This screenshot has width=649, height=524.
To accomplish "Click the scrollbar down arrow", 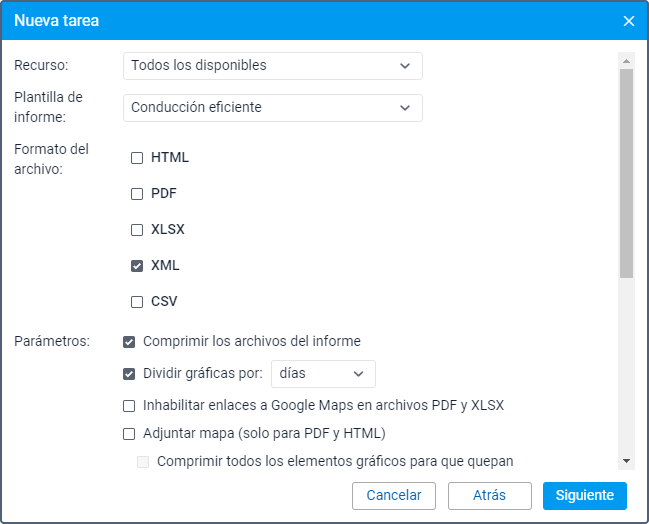I will point(626,460).
